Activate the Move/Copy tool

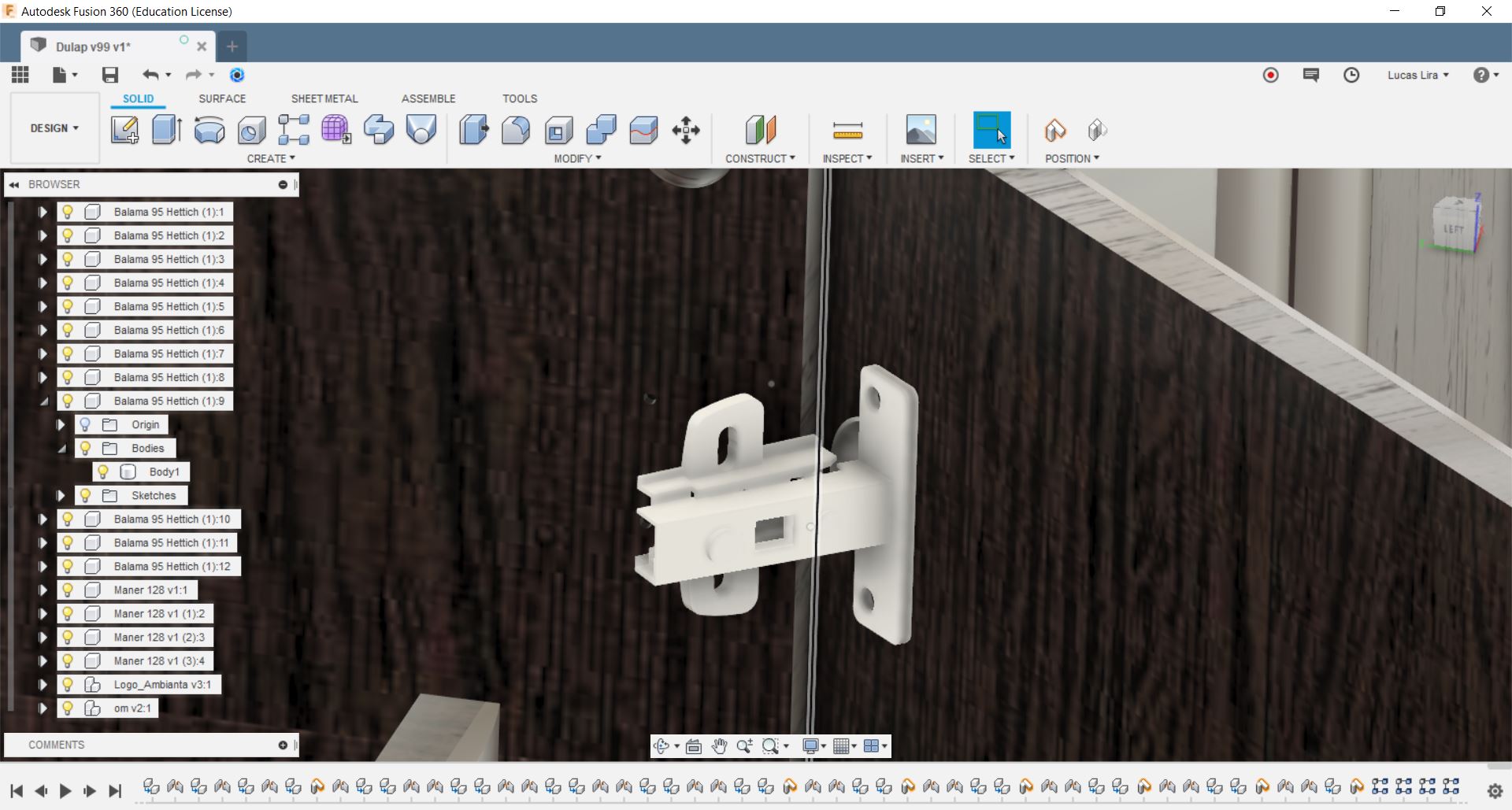pos(685,130)
